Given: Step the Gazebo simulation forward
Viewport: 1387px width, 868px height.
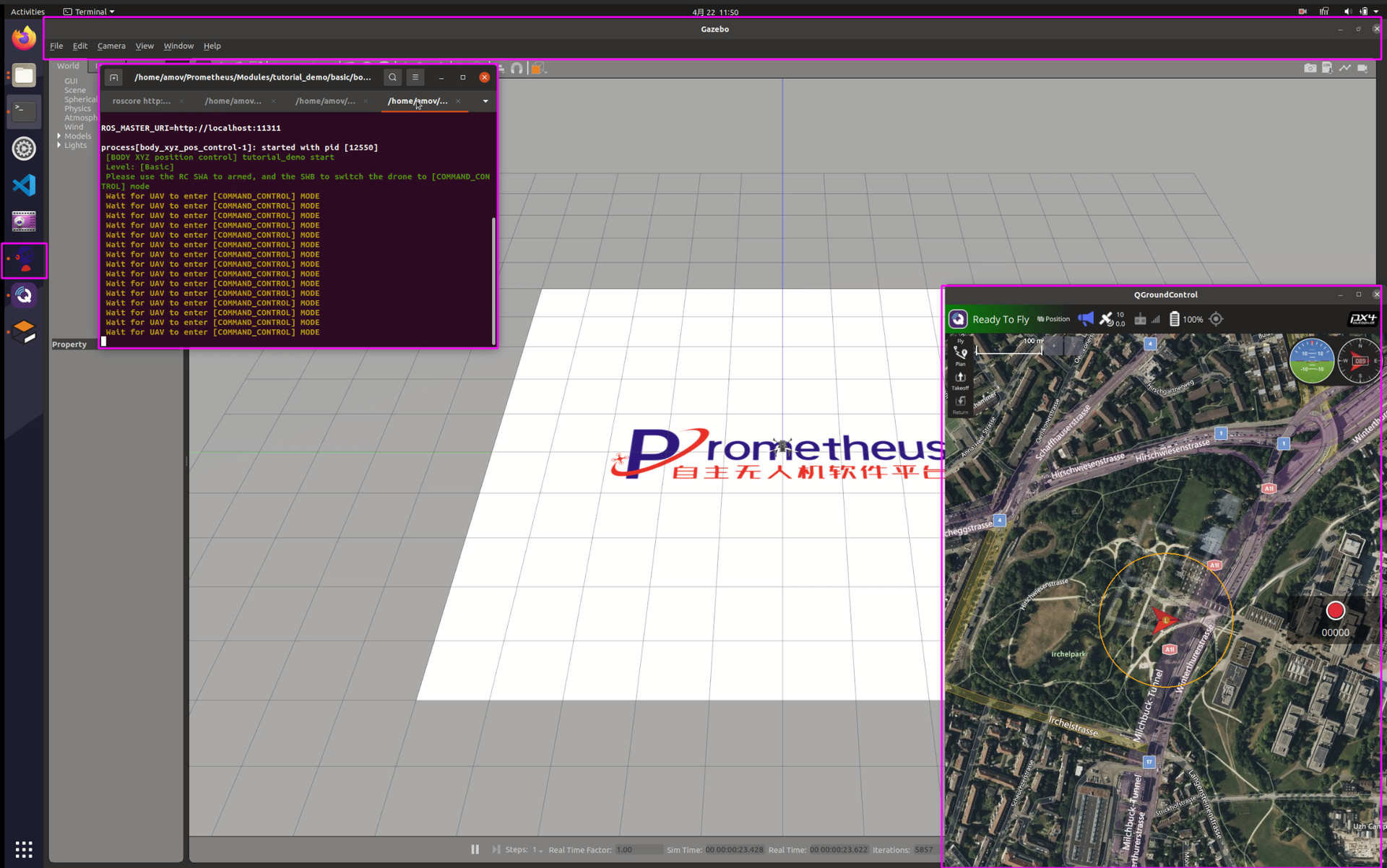Looking at the screenshot, I should (x=496, y=849).
